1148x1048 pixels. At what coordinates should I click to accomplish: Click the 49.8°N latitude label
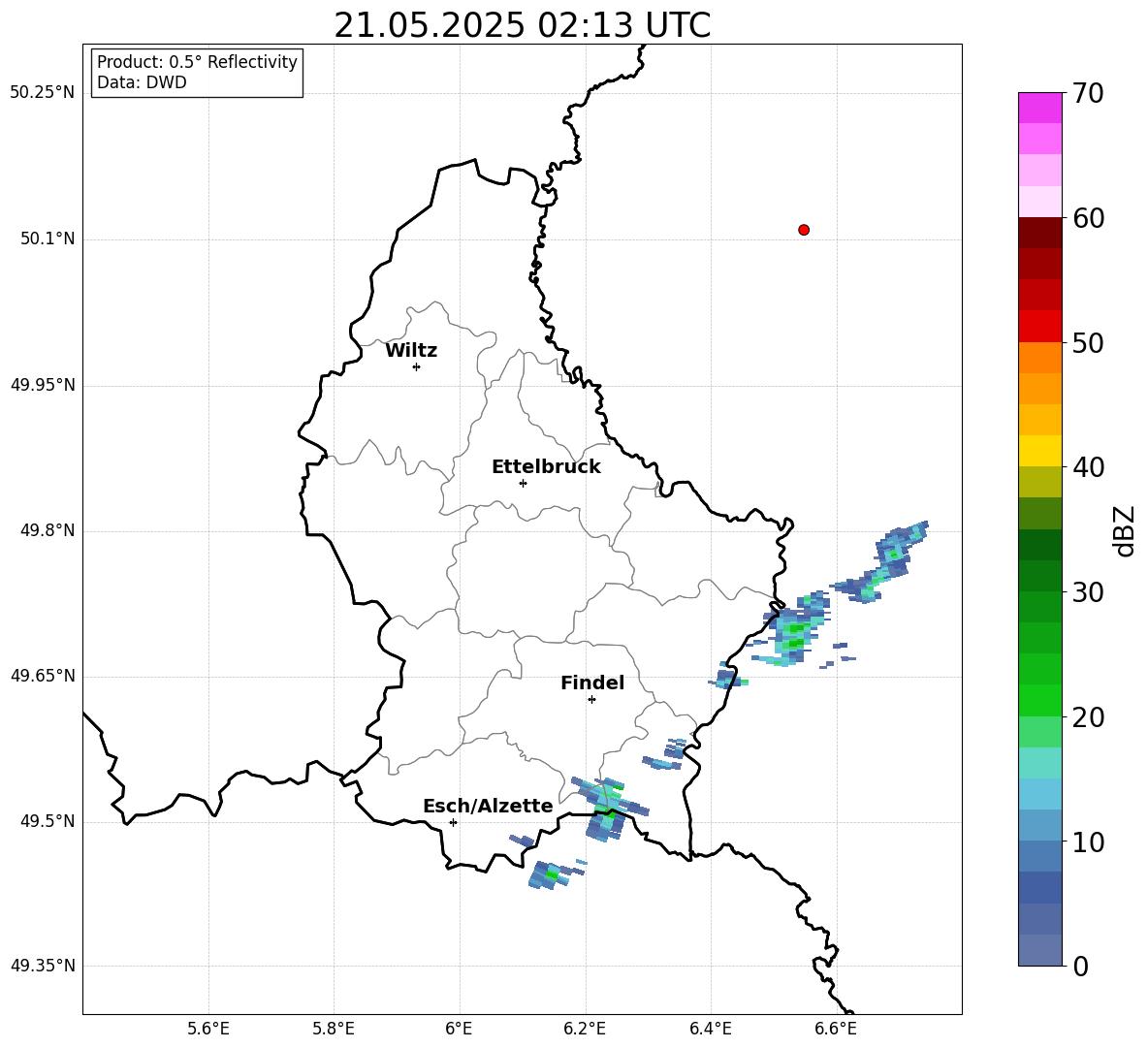tap(47, 530)
